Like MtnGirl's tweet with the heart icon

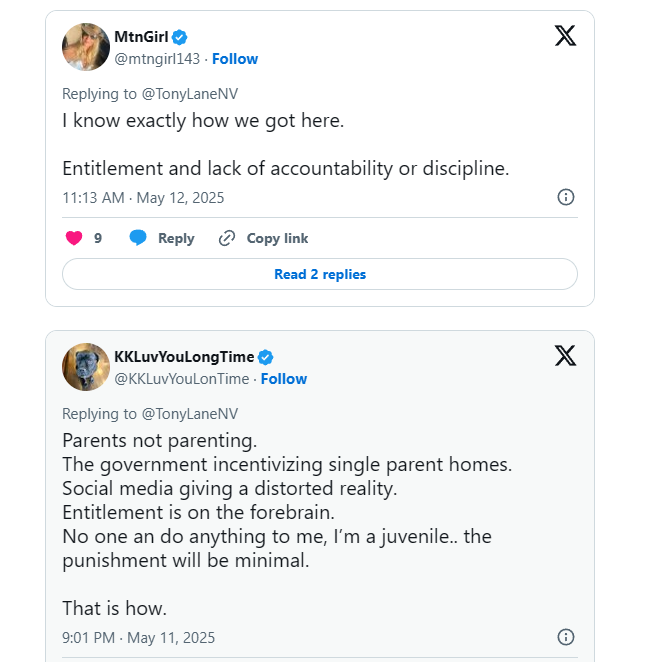[x=74, y=238]
